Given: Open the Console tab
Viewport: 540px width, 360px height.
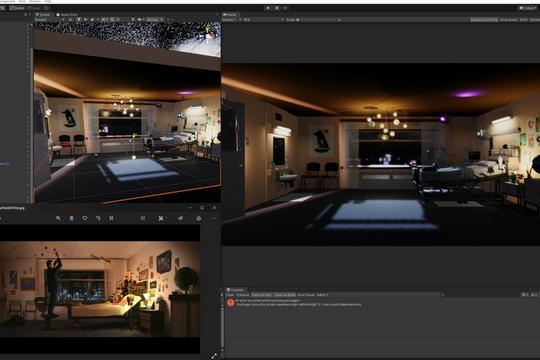Looking at the screenshot, I should point(235,290).
